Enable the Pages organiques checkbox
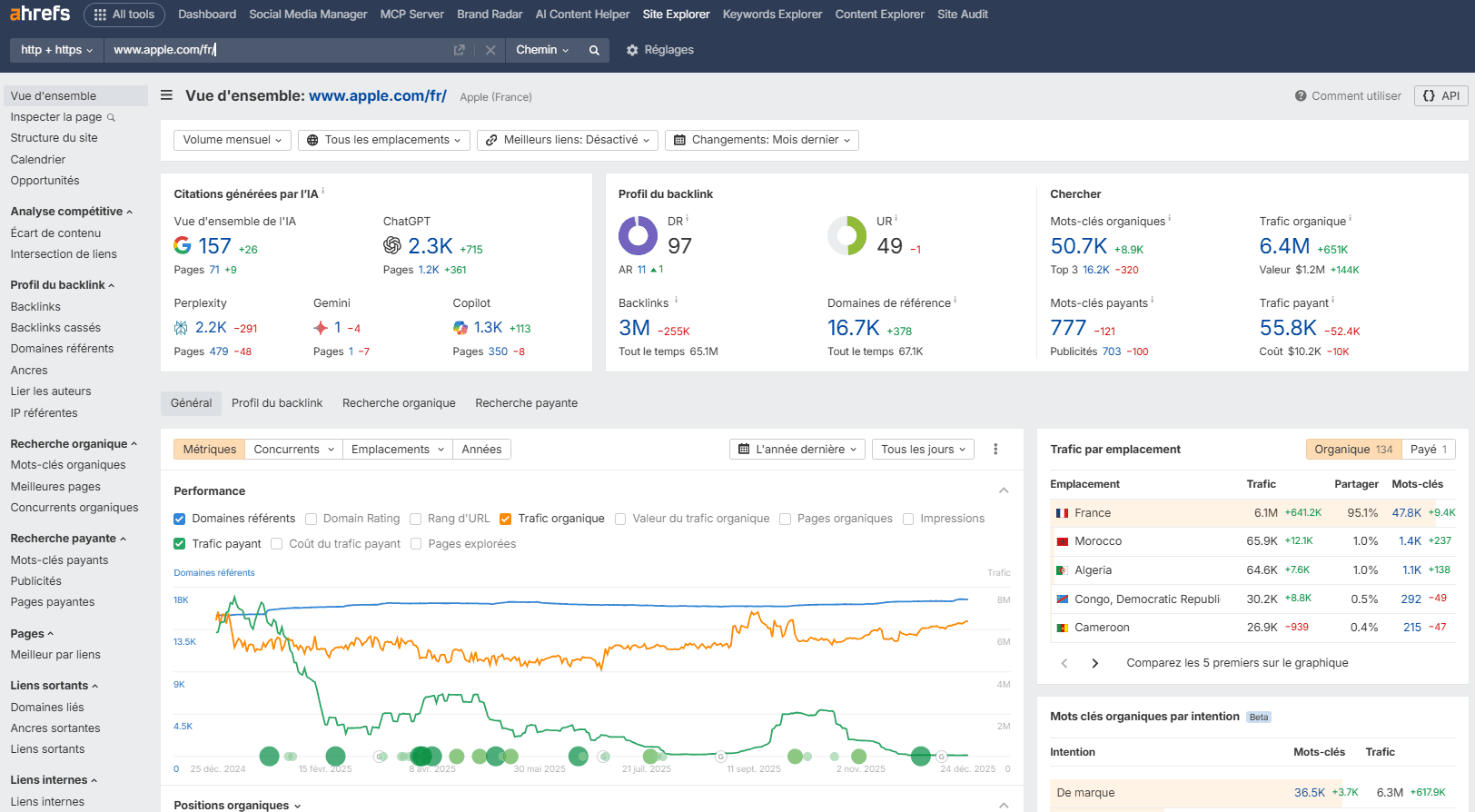This screenshot has width=1475, height=812. pos(785,519)
